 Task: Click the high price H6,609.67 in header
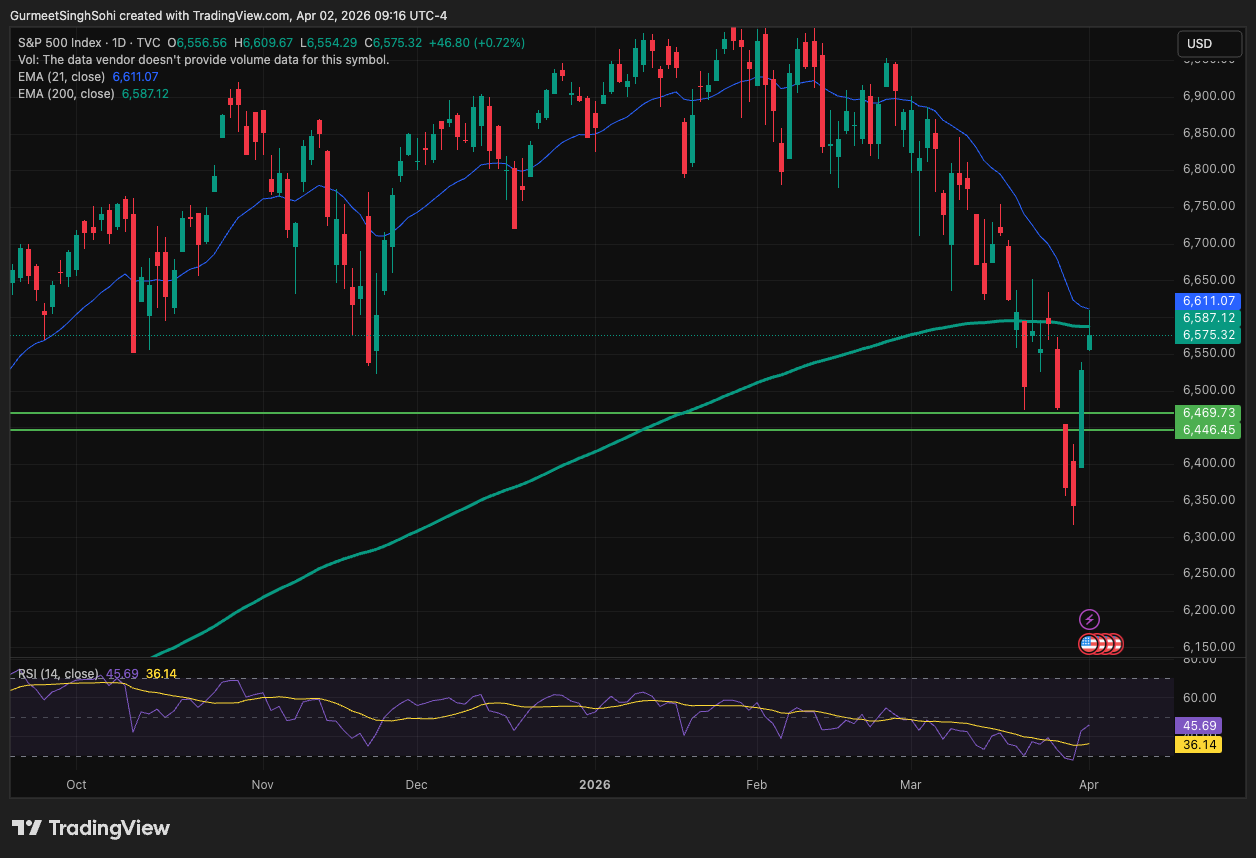pyautogui.click(x=264, y=43)
